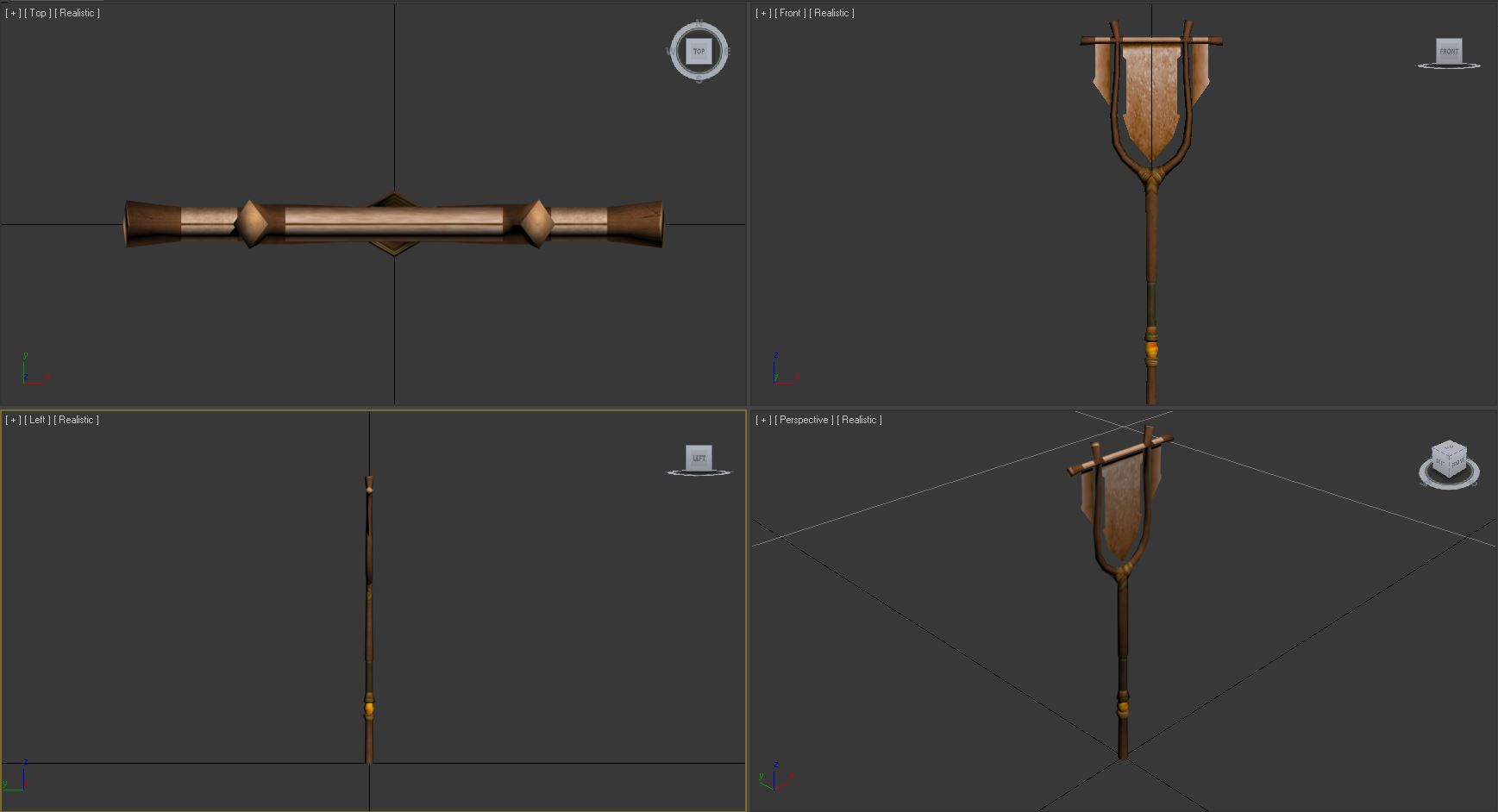Screen dimensions: 1498x812
Task: Open the [+] menu of the Left viewport
Action: click(13, 420)
